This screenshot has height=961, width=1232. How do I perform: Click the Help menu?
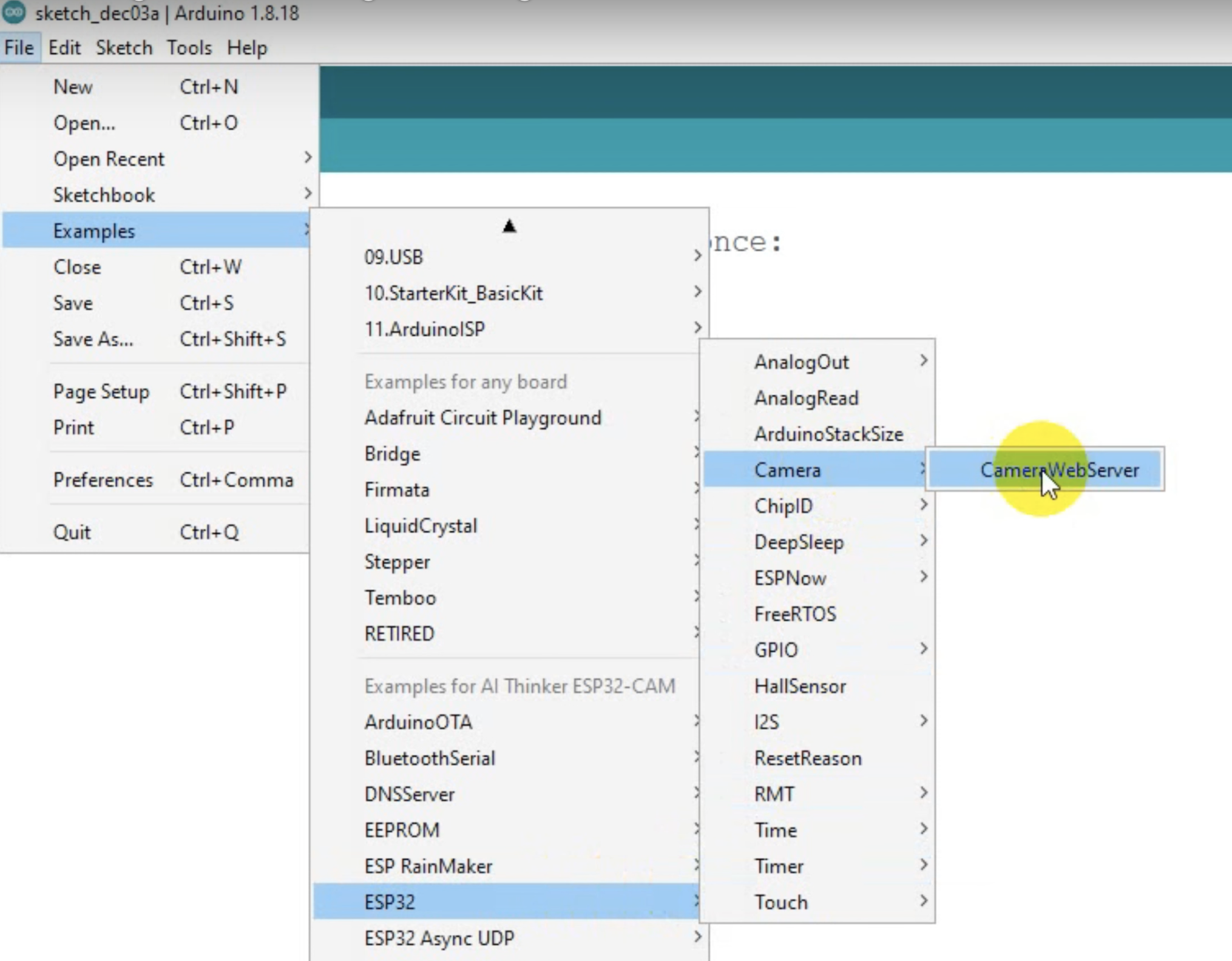(x=246, y=47)
